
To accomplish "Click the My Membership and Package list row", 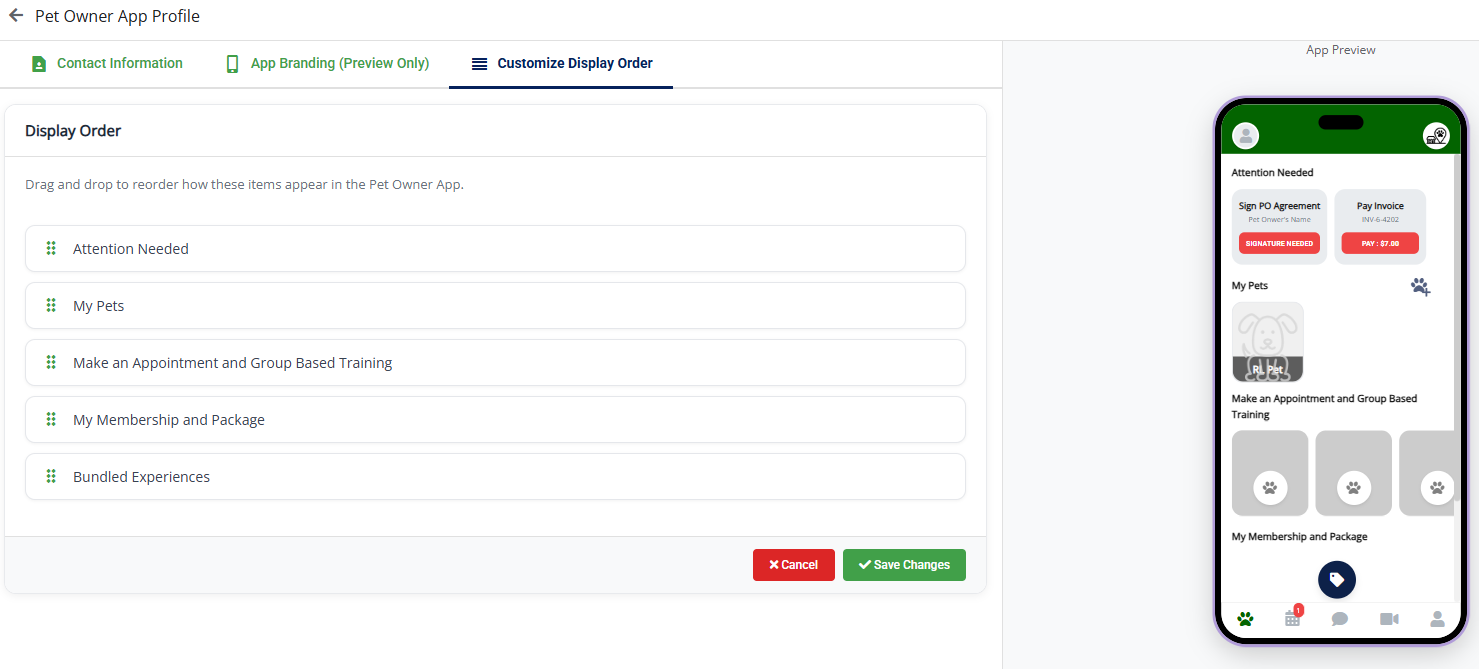I will tap(495, 420).
